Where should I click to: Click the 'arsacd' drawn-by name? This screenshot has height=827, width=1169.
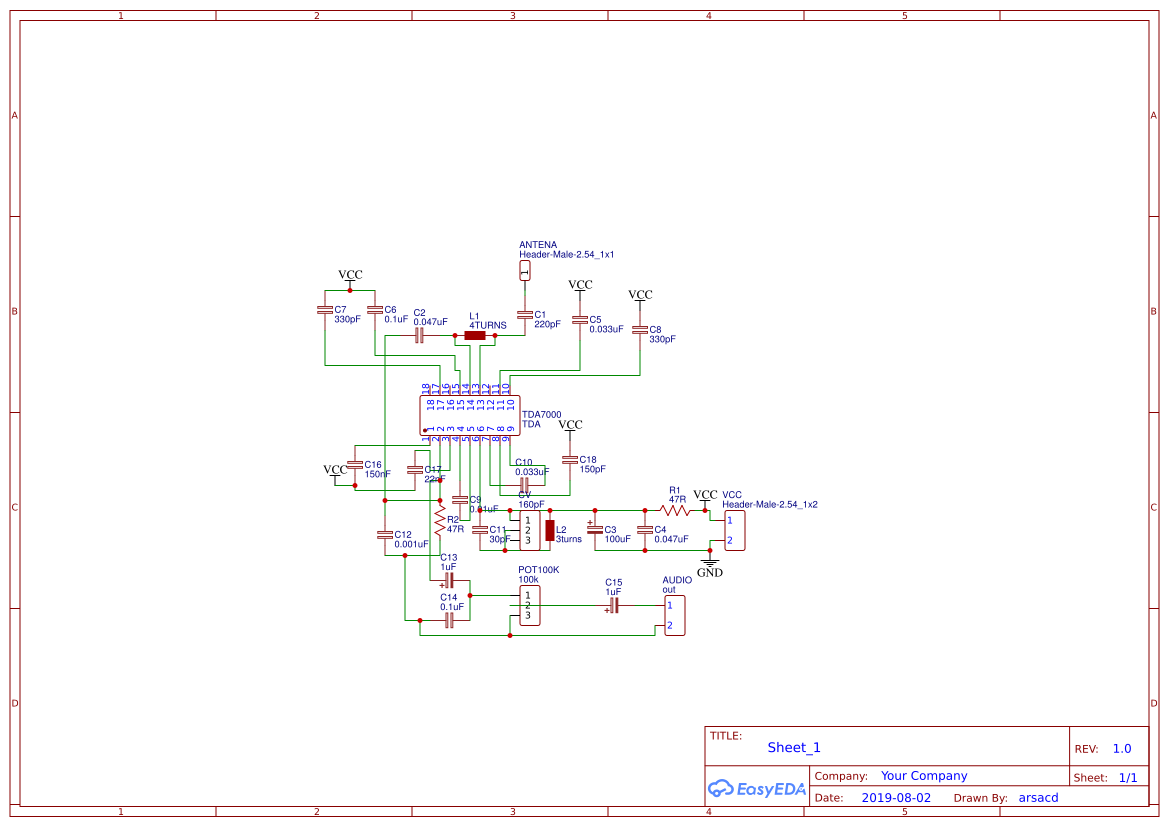pyautogui.click(x=1039, y=798)
